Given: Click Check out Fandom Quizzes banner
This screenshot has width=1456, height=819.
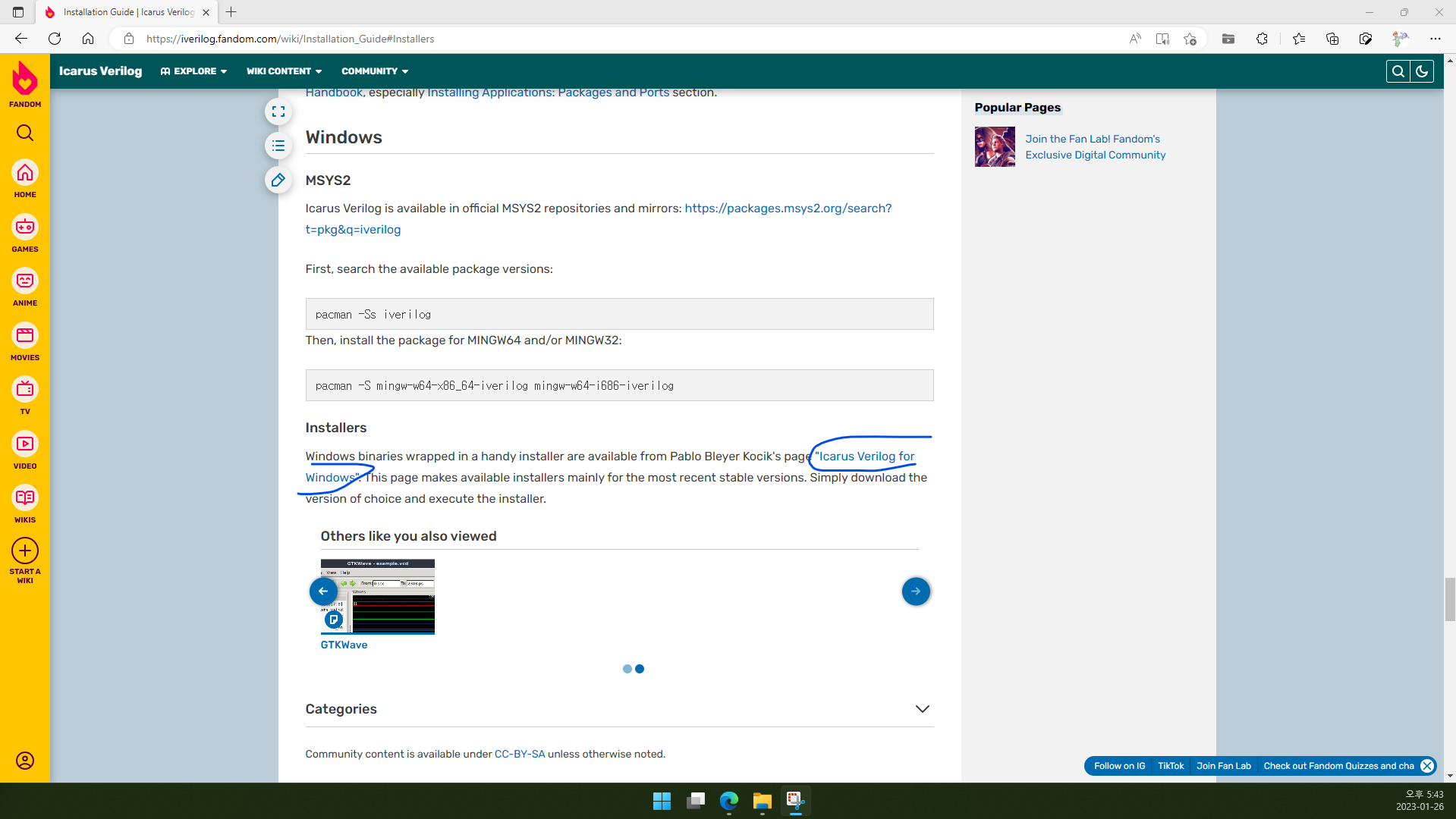Looking at the screenshot, I should click(1338, 766).
